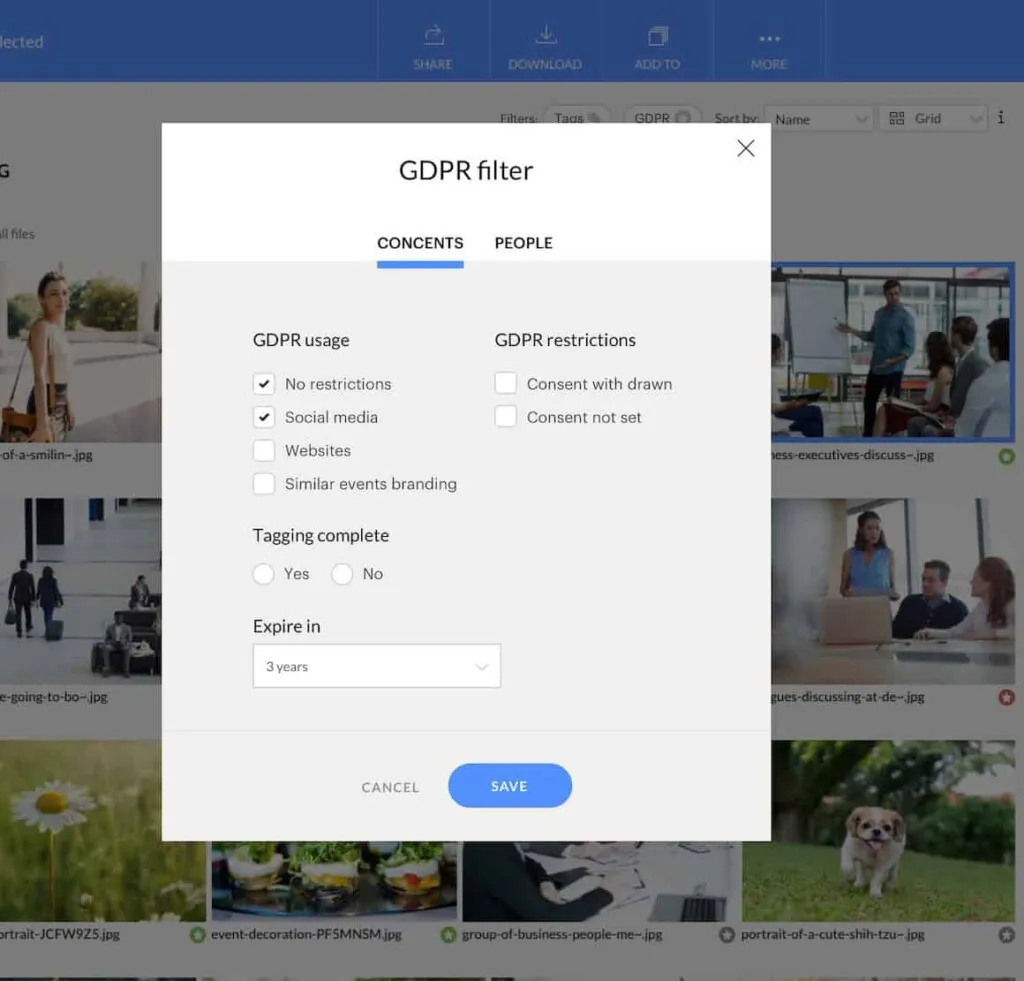Screen dimensions: 1024x981
Task: Select the smiling woman thumbnail
Action: coord(80,352)
